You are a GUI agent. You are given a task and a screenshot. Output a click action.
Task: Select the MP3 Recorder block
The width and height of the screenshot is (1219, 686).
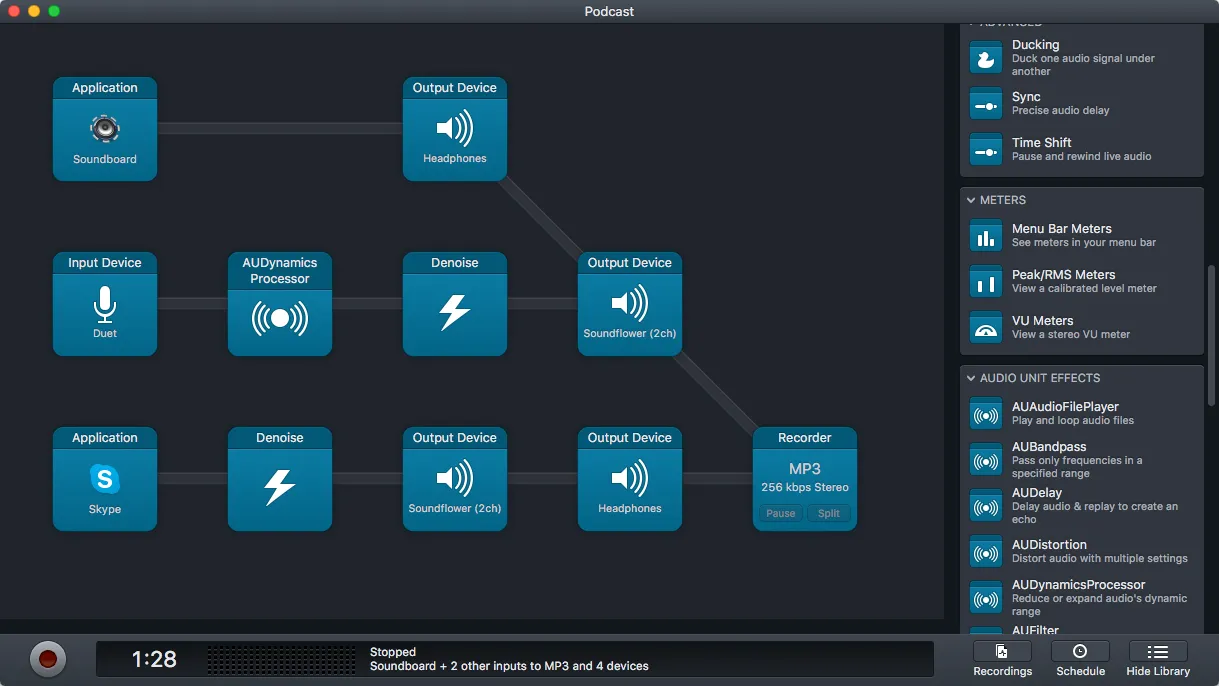pyautogui.click(x=805, y=479)
